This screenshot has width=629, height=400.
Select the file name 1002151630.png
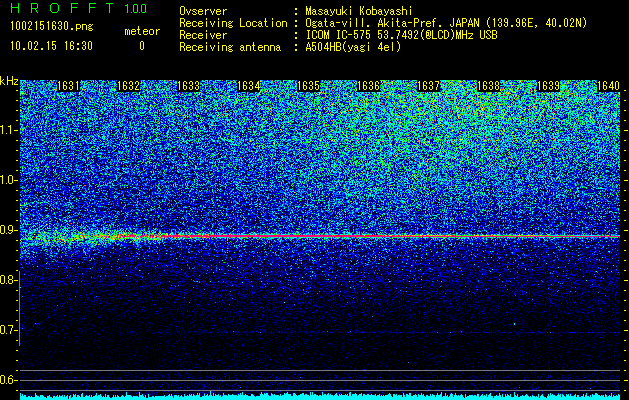[x=52, y=27]
